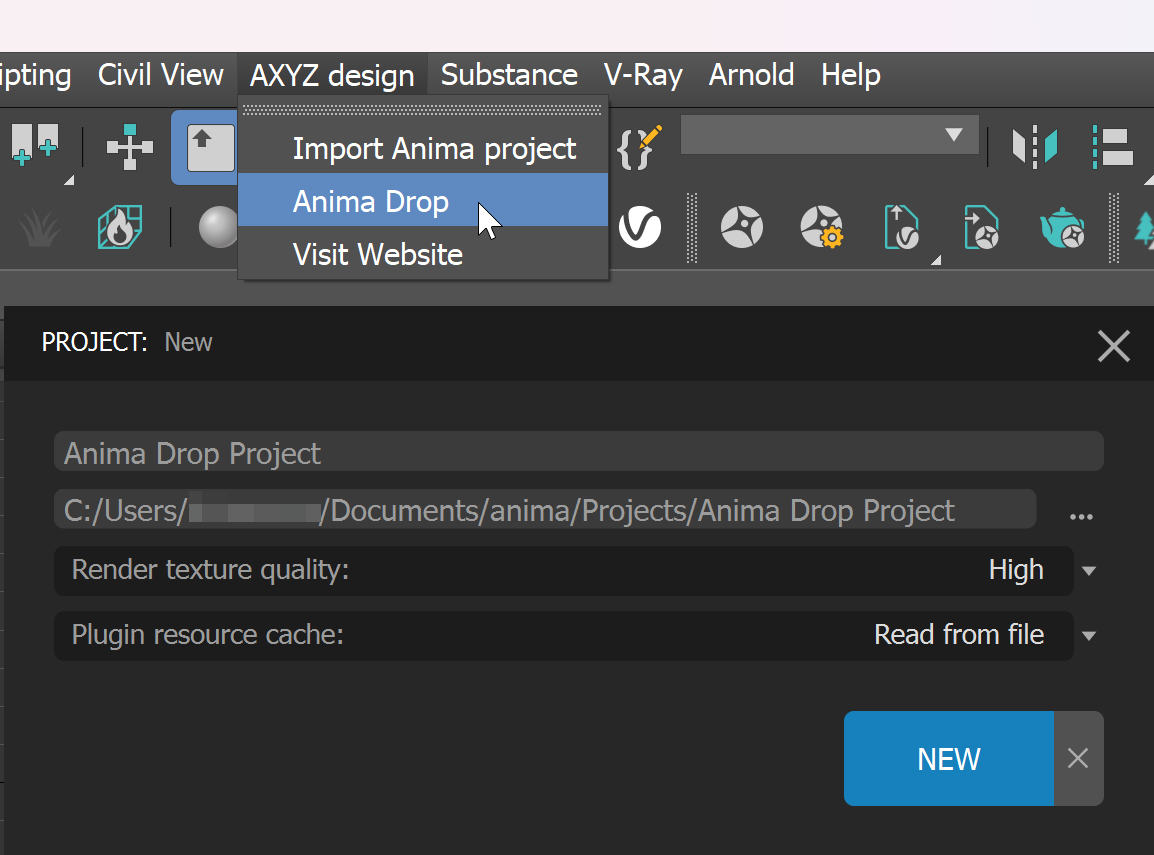
Task: Expand Plugin resource cache dropdown arrow
Action: tap(1089, 635)
